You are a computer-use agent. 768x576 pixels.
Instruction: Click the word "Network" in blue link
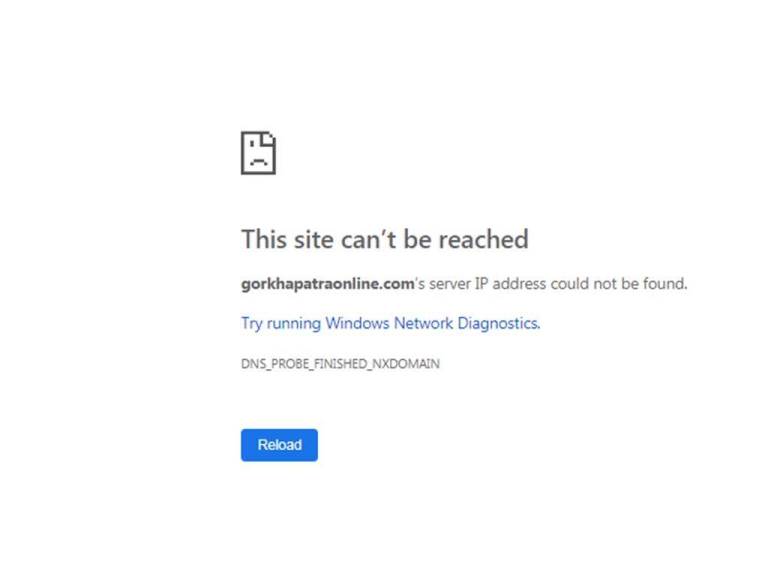click(x=424, y=323)
